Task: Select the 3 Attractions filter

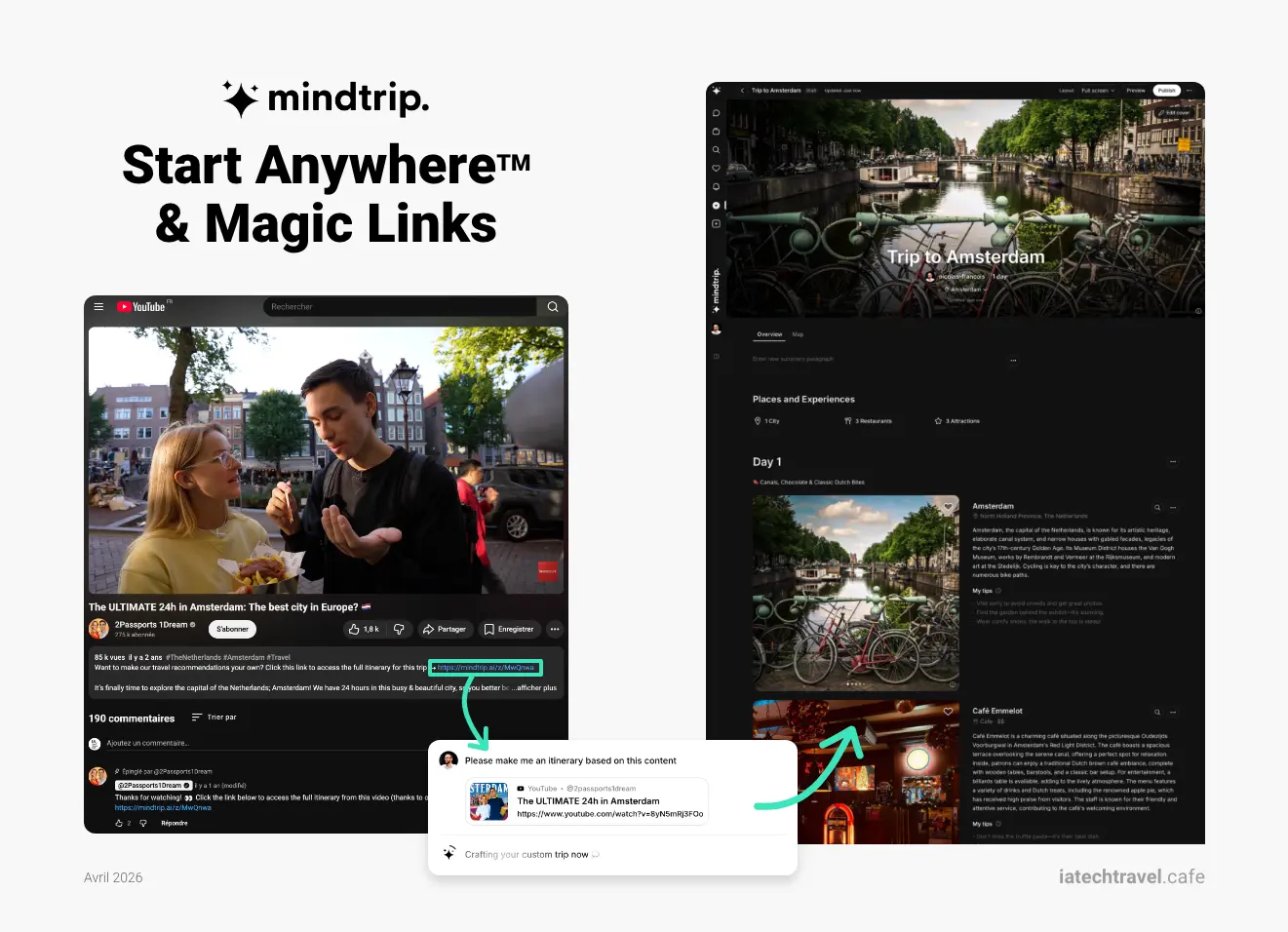Action: pyautogui.click(x=956, y=421)
